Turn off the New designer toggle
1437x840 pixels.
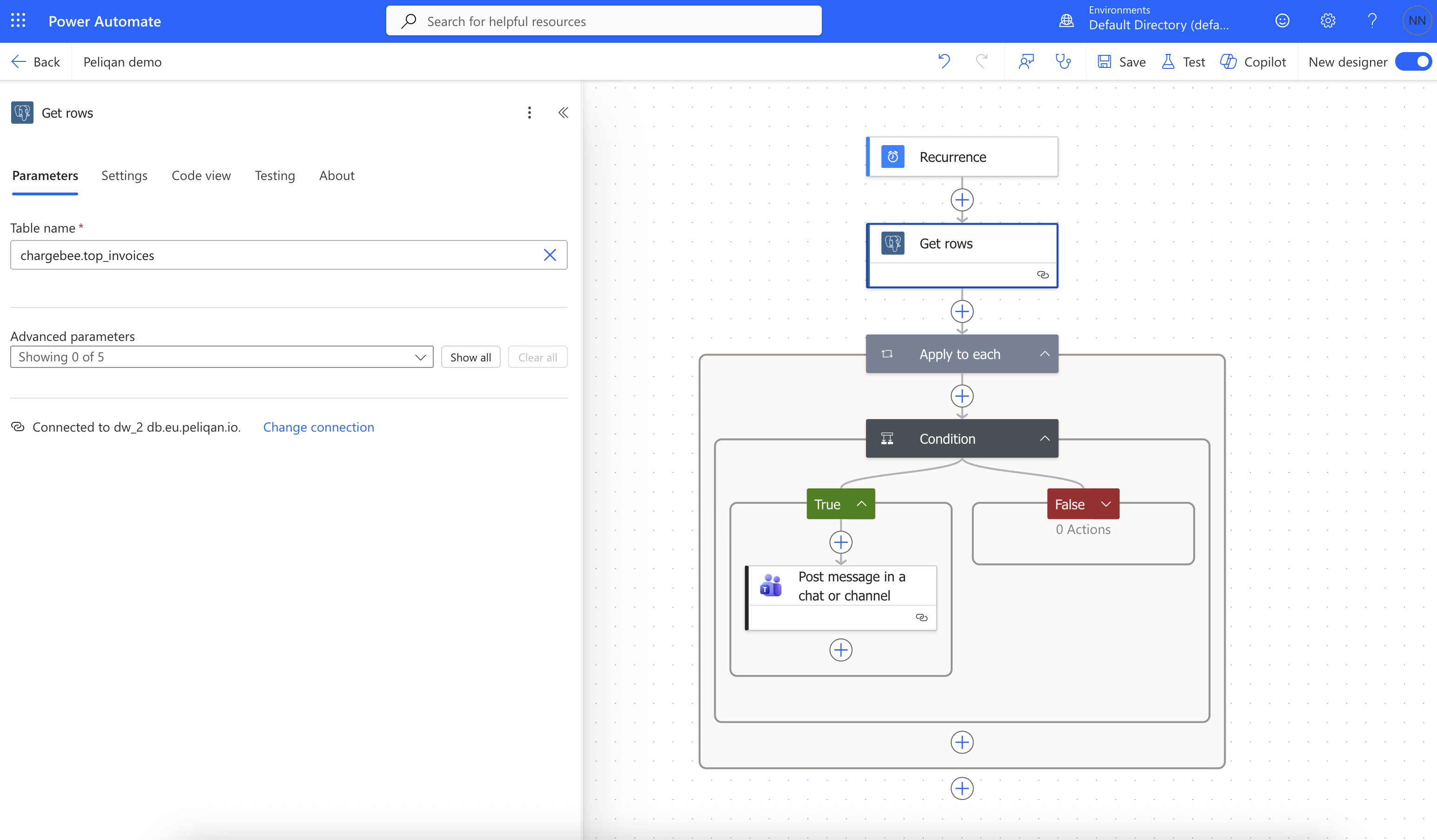pyautogui.click(x=1415, y=61)
